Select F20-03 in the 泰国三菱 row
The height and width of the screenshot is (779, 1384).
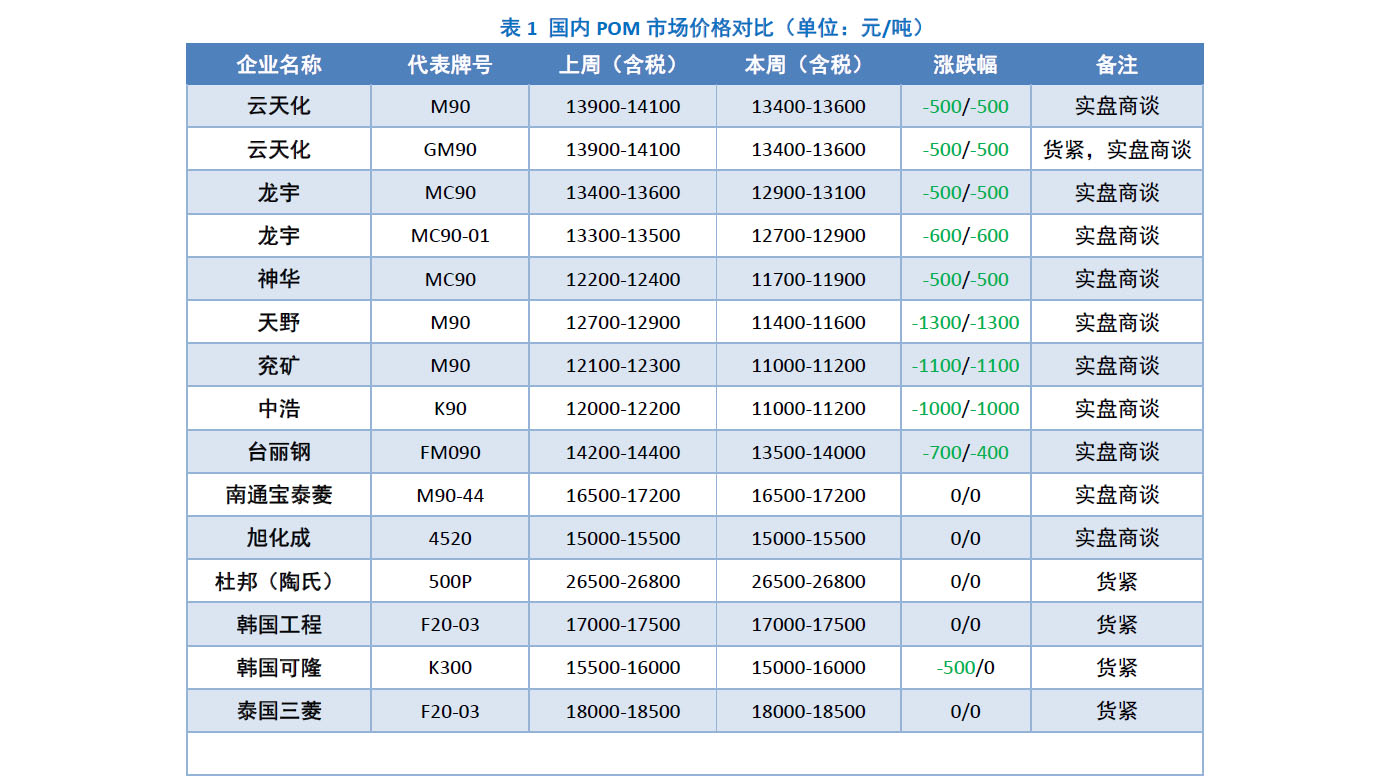click(450, 712)
